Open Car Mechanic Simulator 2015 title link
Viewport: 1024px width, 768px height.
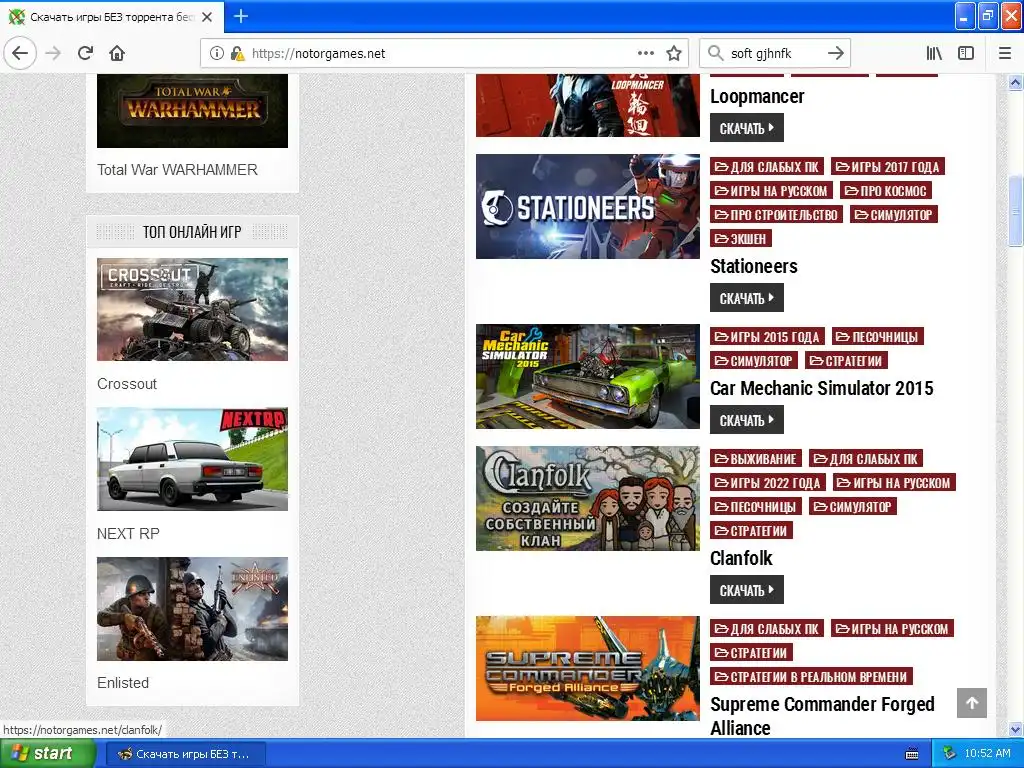tap(822, 389)
